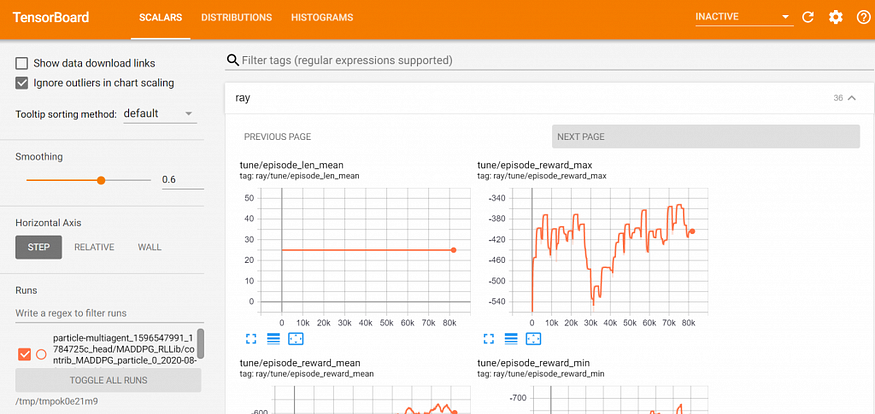Click TOGGLE ALL RUNS button
Screen dimensions: 875x414
108,381
